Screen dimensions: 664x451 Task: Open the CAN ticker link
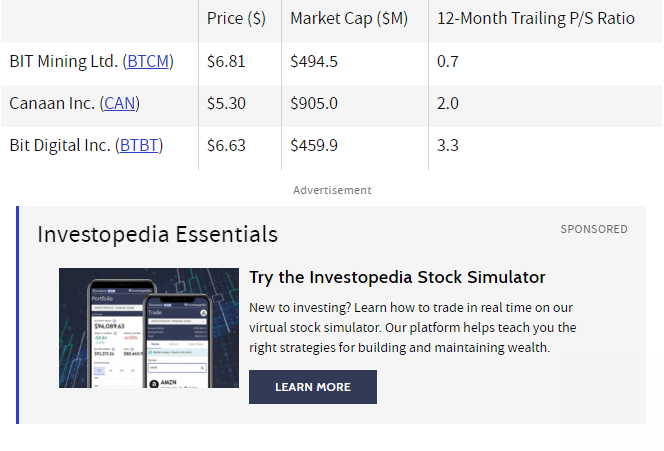click(x=119, y=104)
